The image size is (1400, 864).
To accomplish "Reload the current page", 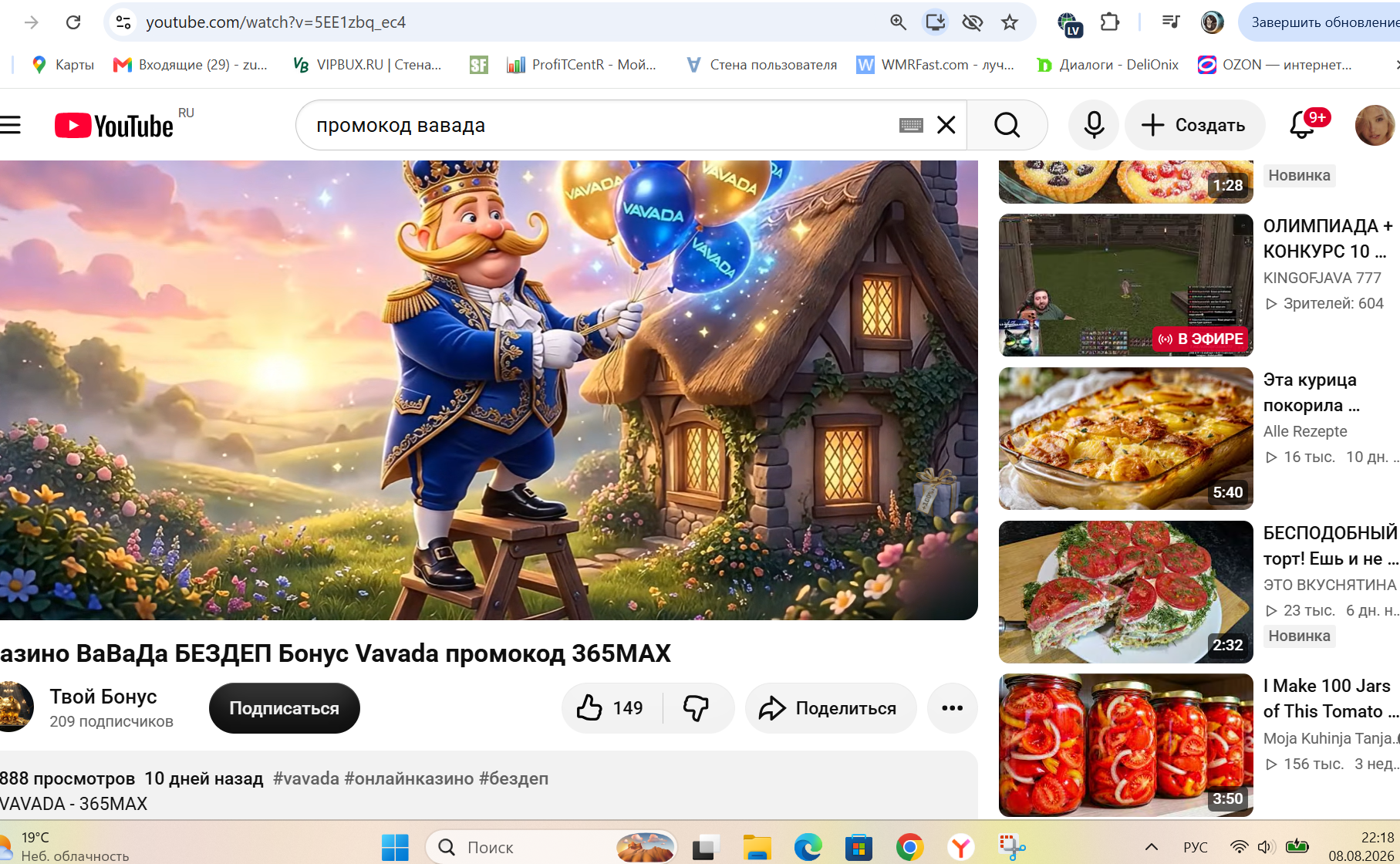I will pos(73,22).
